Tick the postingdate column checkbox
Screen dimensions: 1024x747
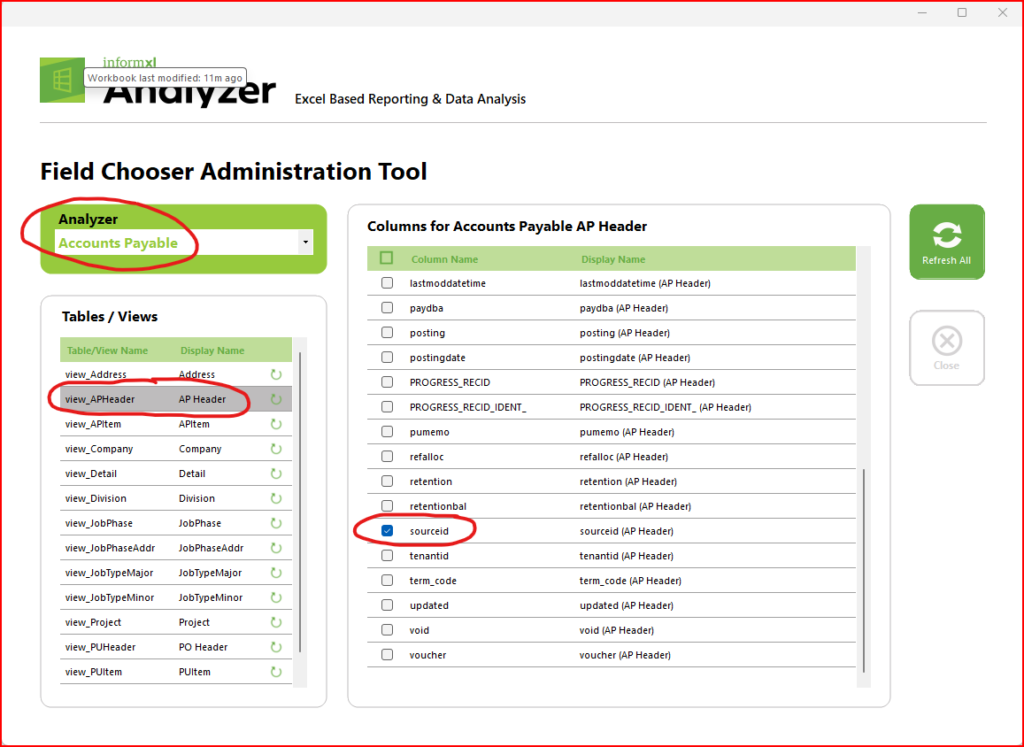(387, 357)
